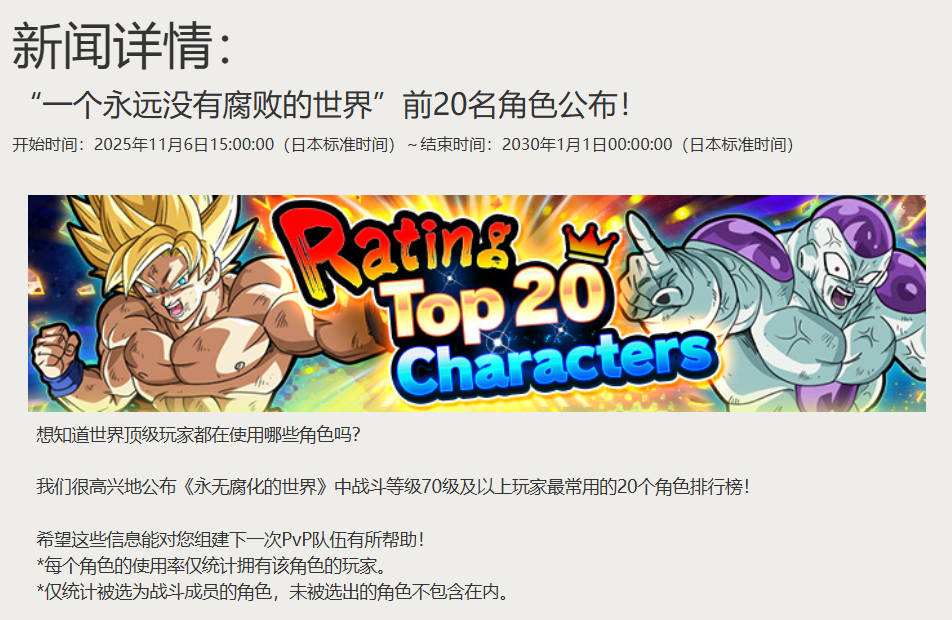Click Goku's clenched fist with blue wristband
Image resolution: width=952 pixels, height=620 pixels.
[56, 358]
